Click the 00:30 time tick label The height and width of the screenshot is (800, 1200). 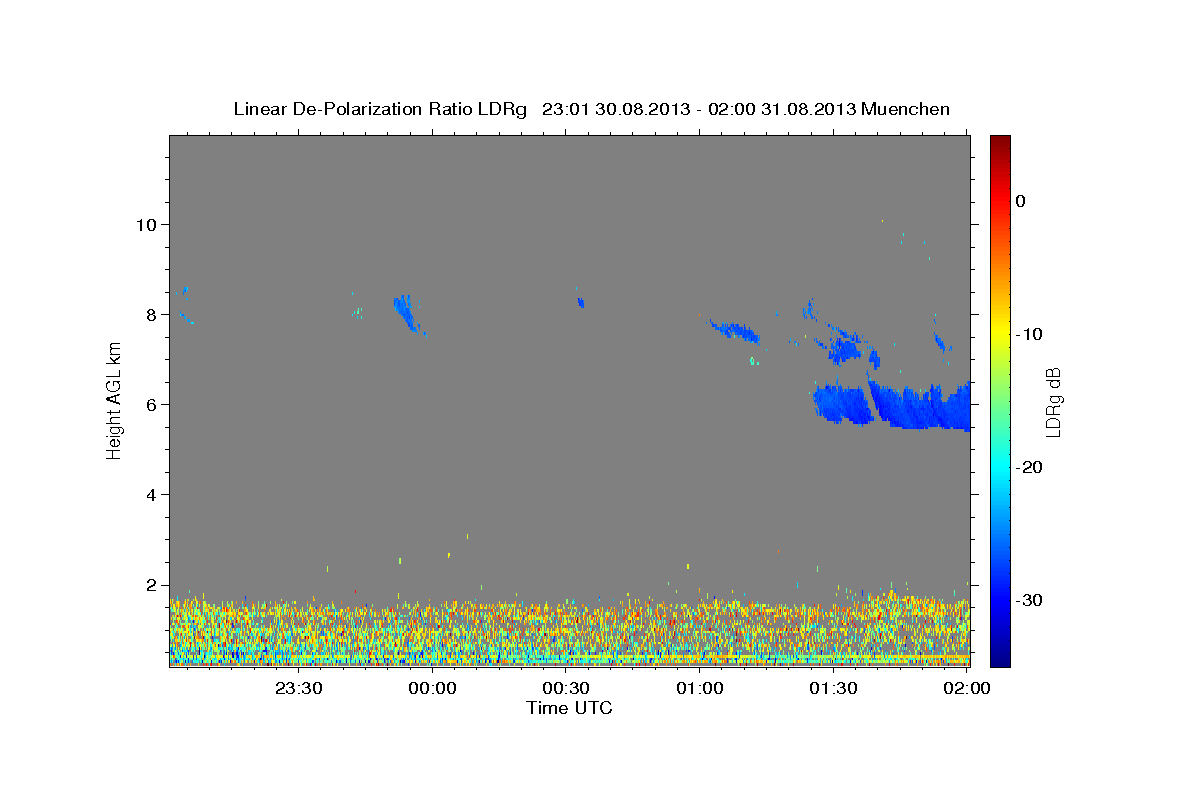(x=565, y=688)
